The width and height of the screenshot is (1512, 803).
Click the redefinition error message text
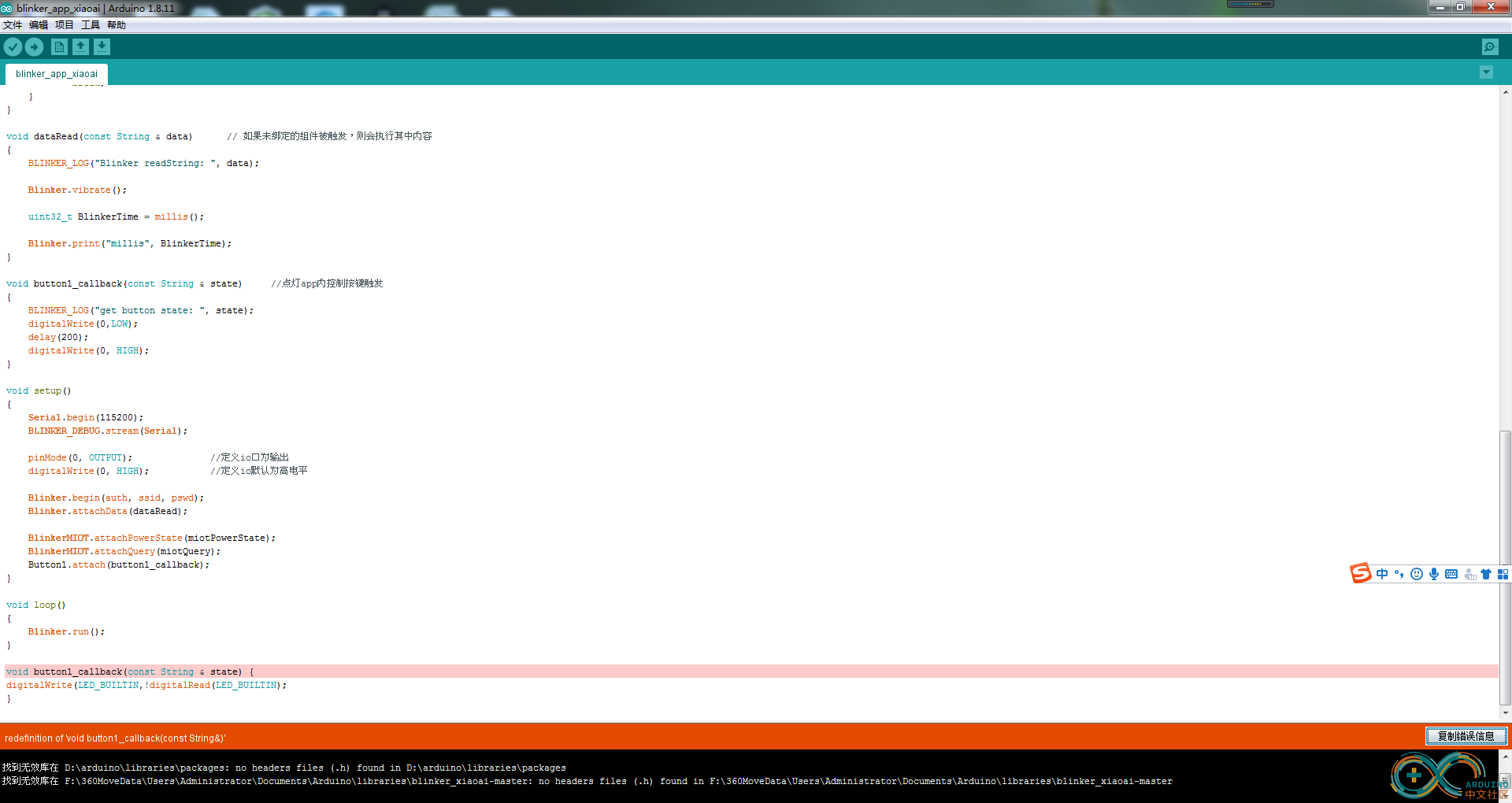click(x=115, y=738)
